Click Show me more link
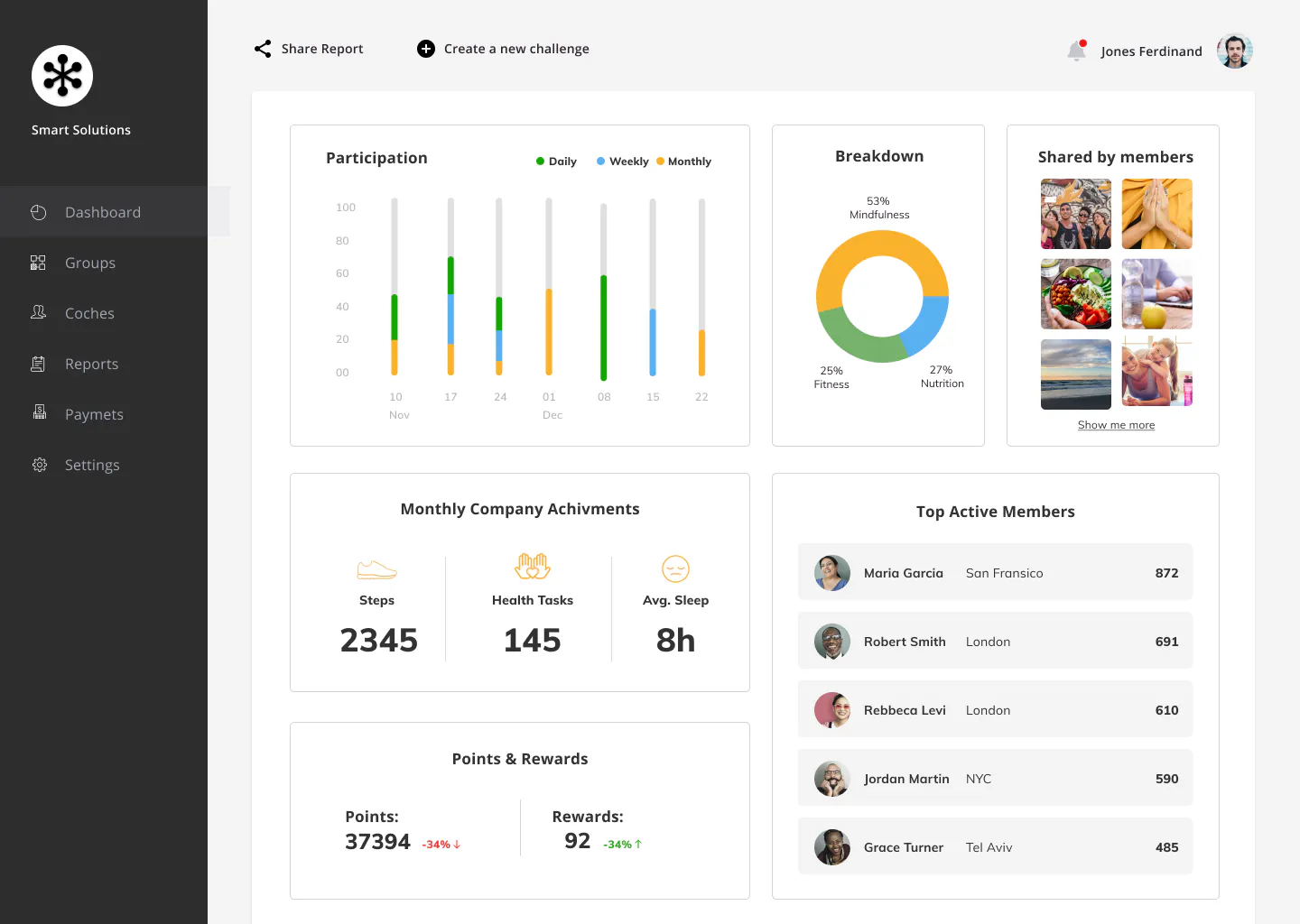Viewport: 1300px width, 924px height. [x=1116, y=425]
